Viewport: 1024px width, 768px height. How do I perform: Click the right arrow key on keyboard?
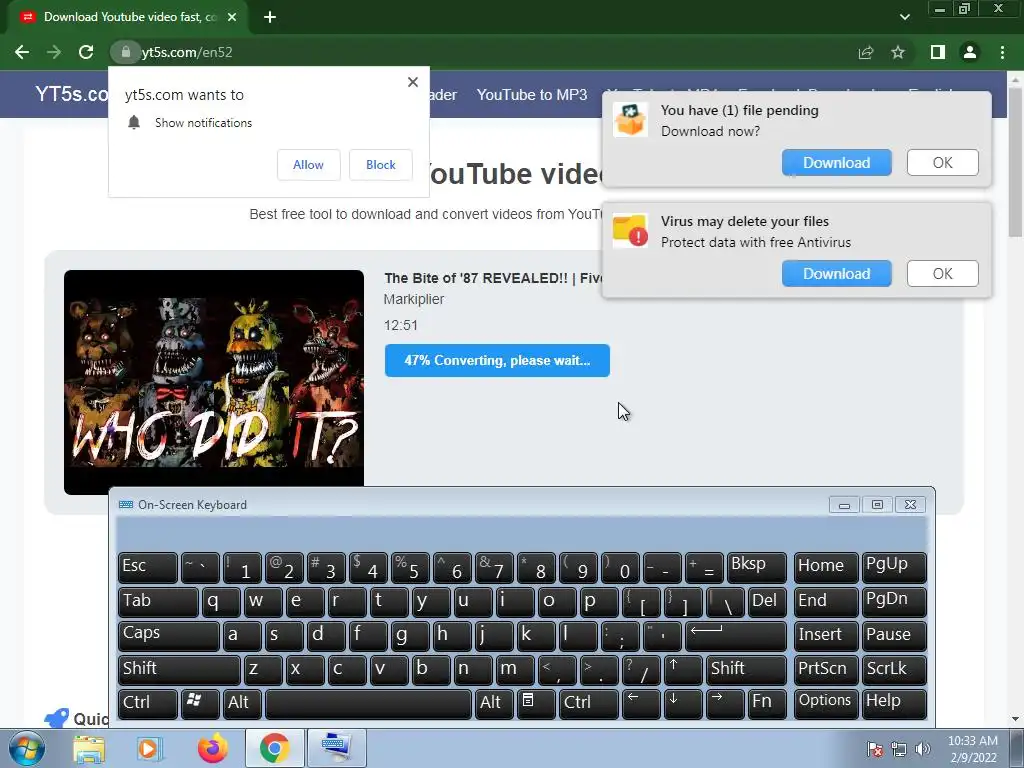pos(725,703)
